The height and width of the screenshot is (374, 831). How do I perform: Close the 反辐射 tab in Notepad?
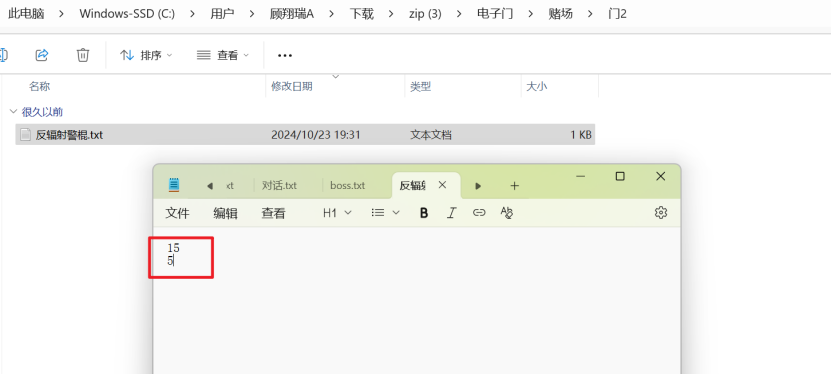click(442, 185)
